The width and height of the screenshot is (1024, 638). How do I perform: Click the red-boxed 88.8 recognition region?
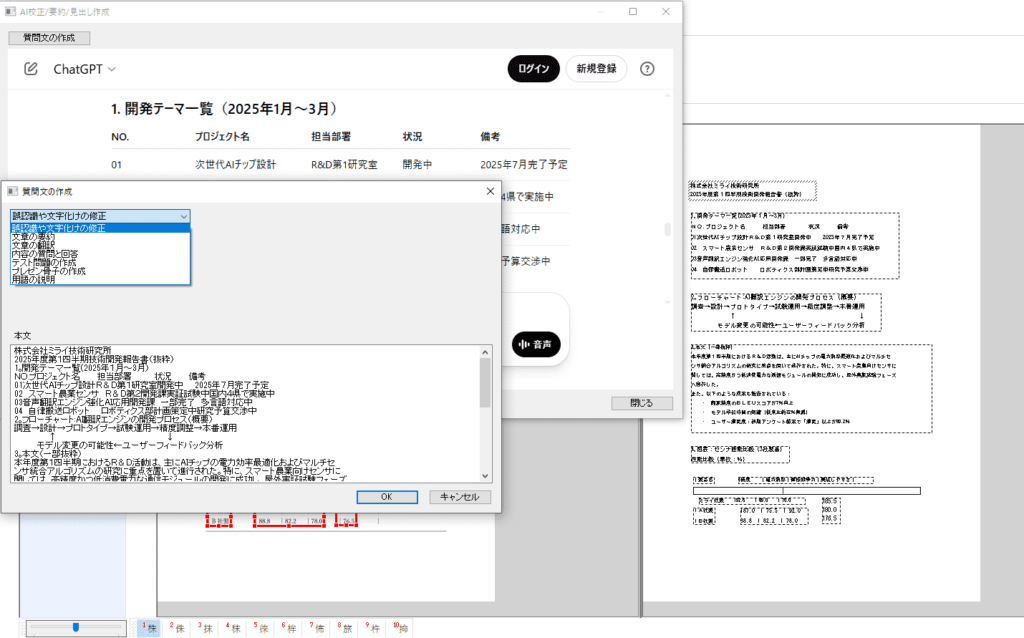pyautogui.click(x=289, y=520)
